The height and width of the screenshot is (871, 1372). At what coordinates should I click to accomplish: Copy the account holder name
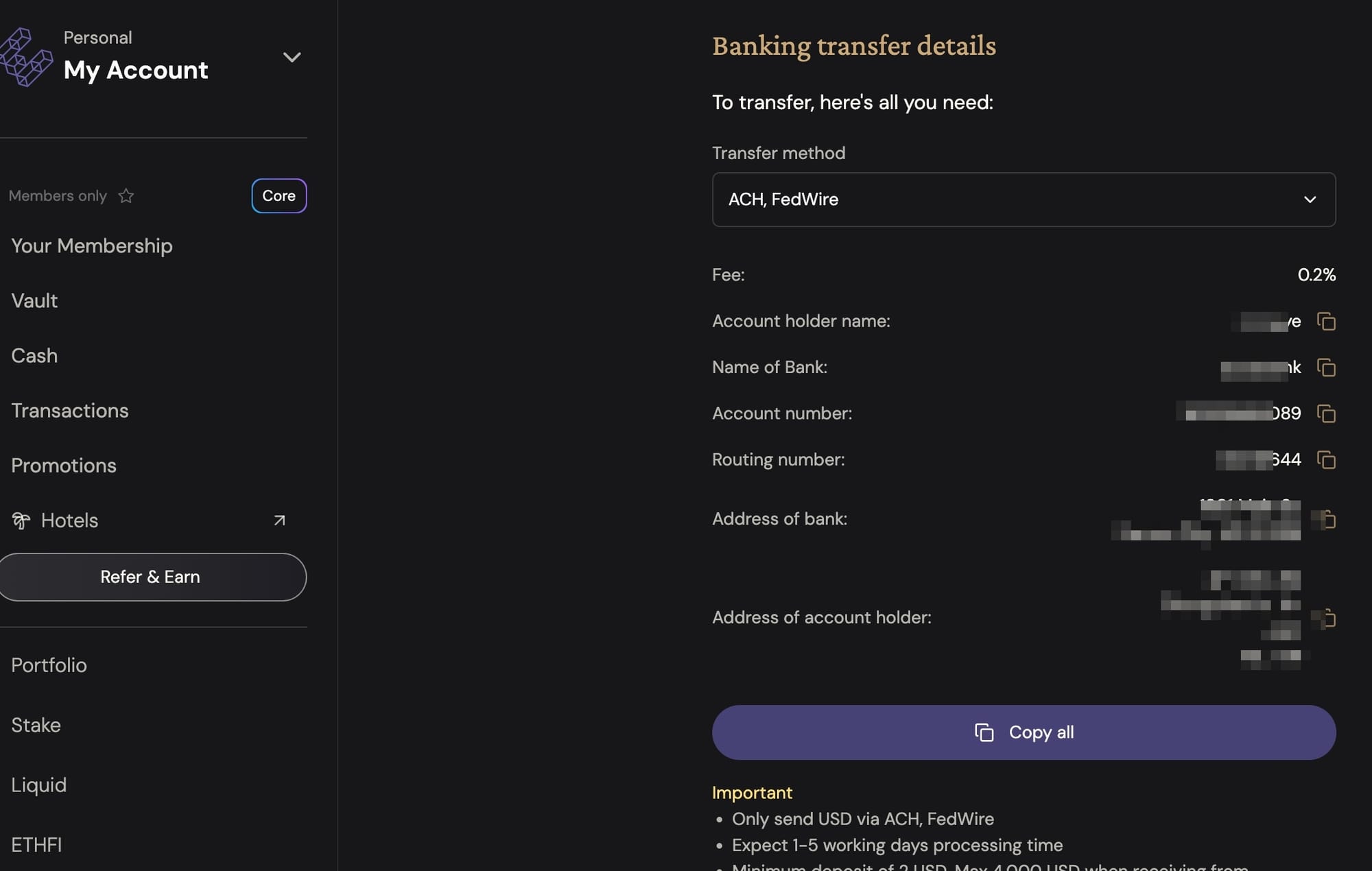[1326, 321]
